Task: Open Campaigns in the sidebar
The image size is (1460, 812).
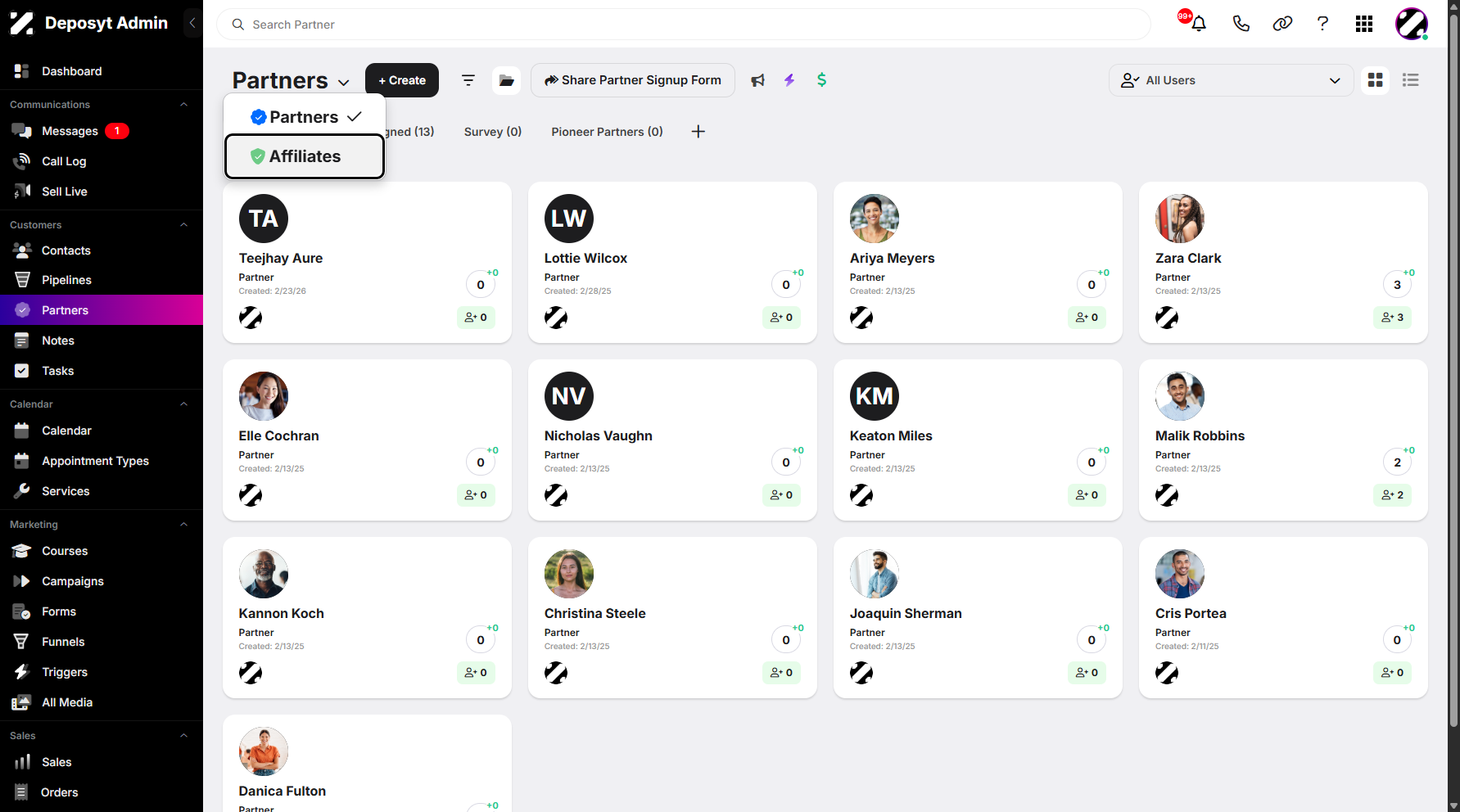Action: point(102,581)
